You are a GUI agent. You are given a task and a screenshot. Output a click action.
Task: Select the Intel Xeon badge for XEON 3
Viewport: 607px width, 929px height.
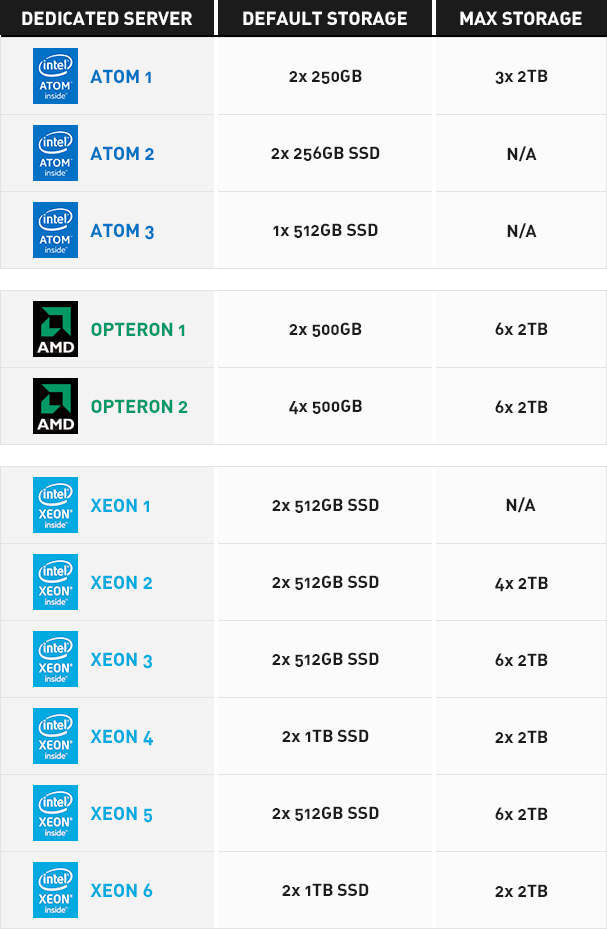[x=55, y=659]
